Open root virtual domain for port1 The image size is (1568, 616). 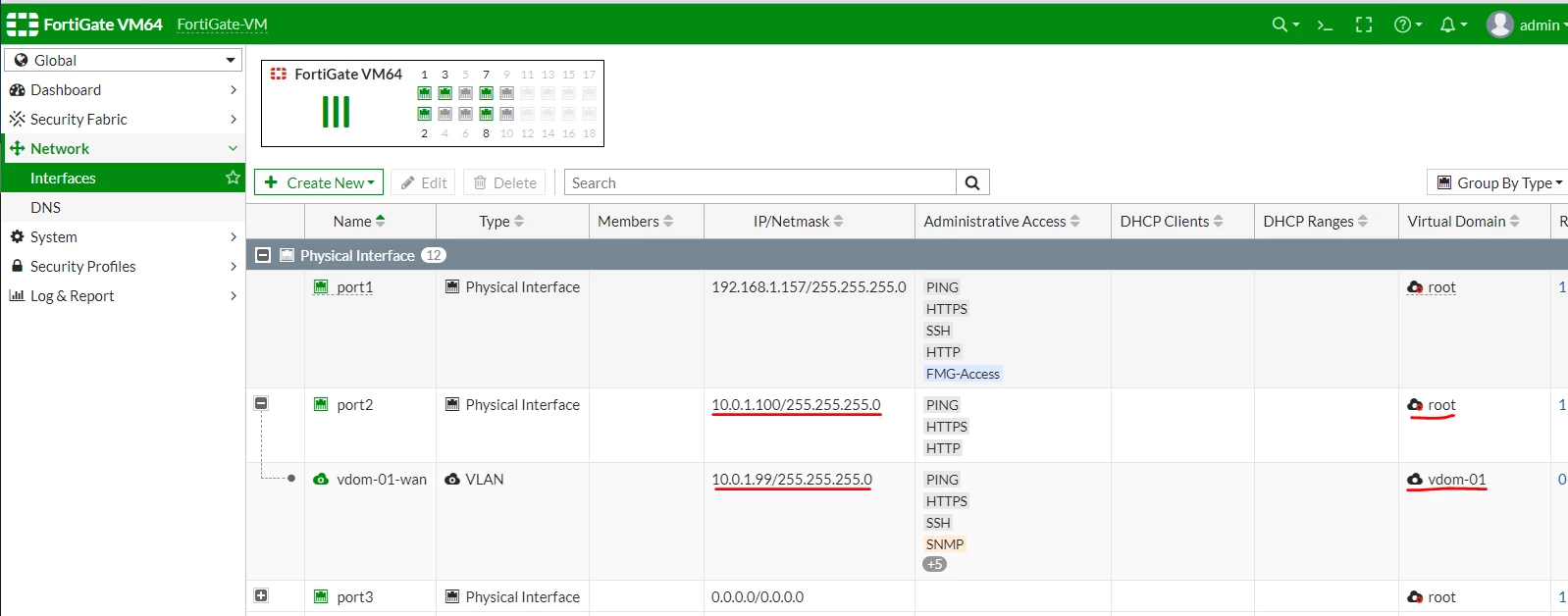pyautogui.click(x=1441, y=287)
